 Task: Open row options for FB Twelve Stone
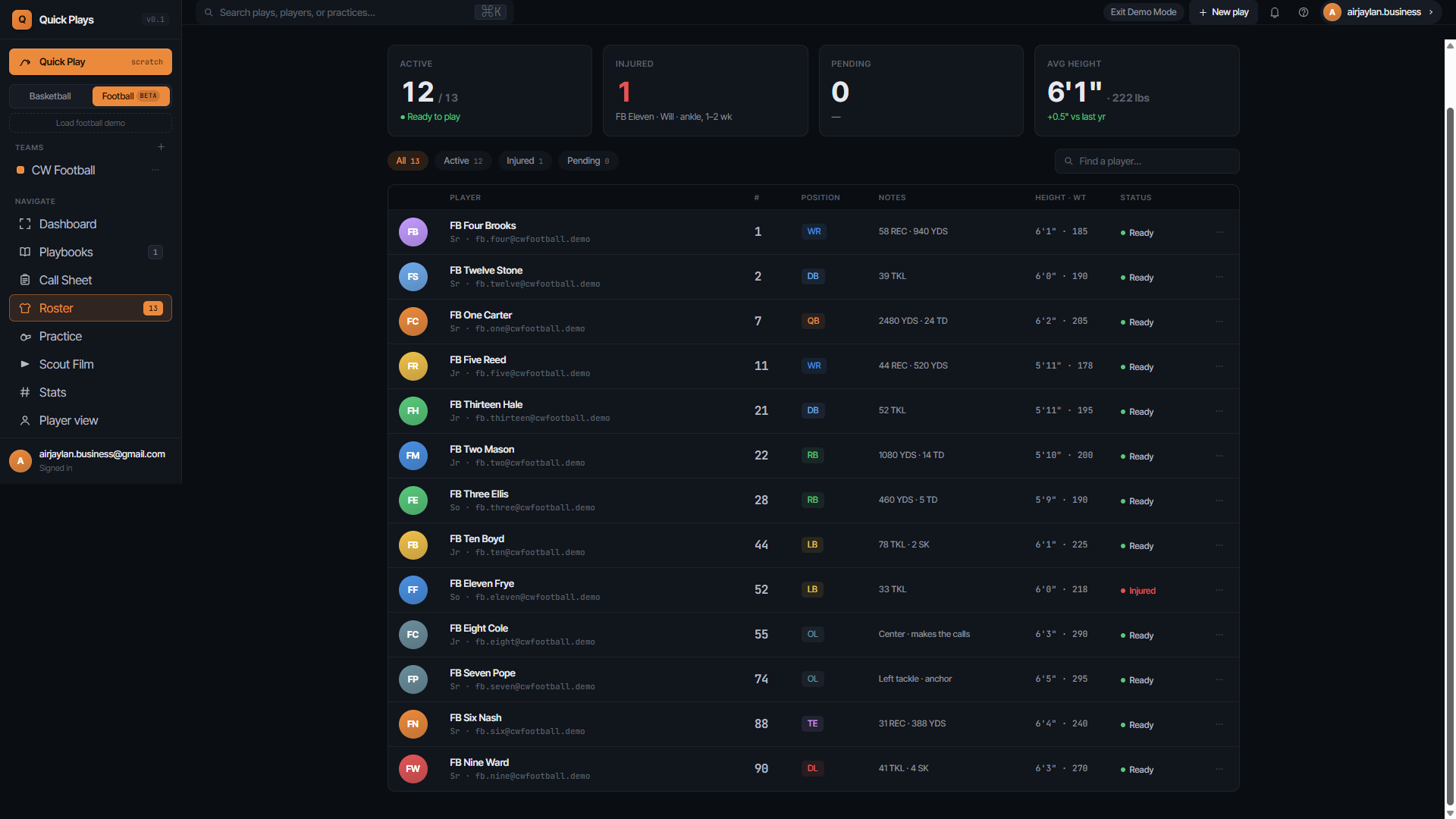pos(1219,277)
